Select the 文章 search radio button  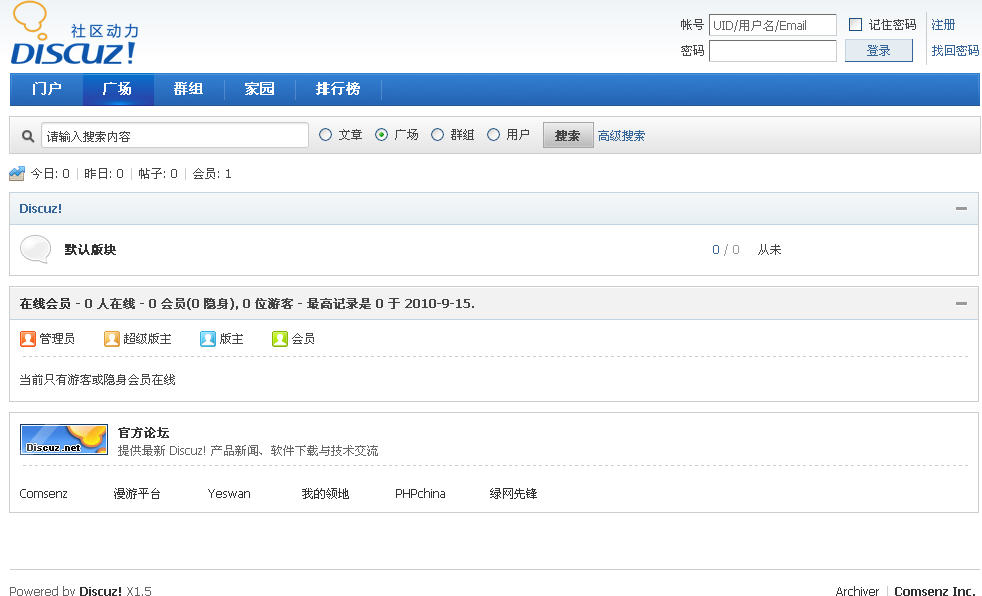pyautogui.click(x=325, y=135)
